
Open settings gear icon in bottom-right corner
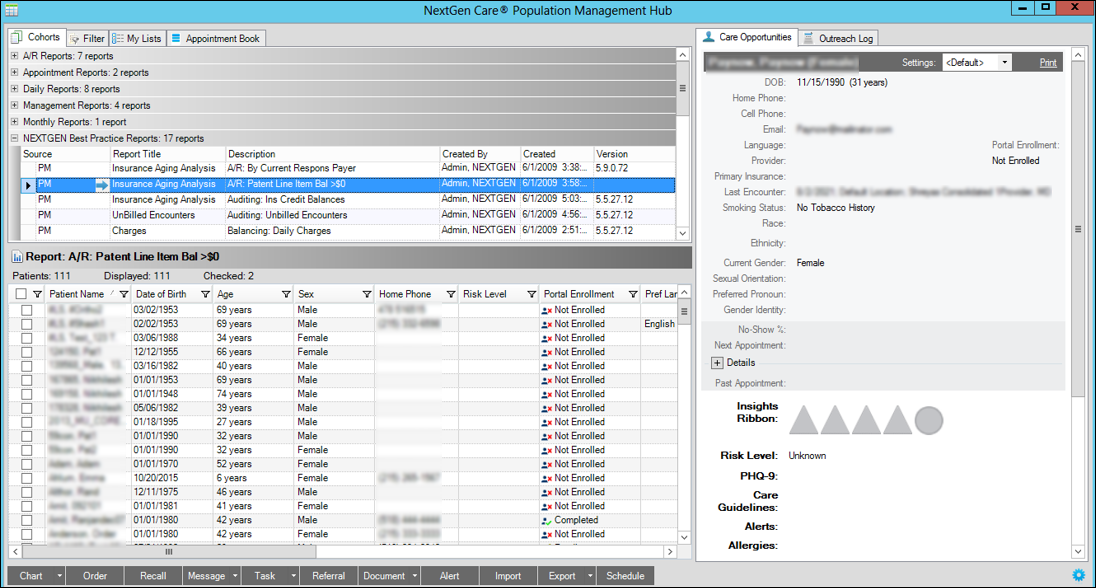pyautogui.click(x=1079, y=575)
